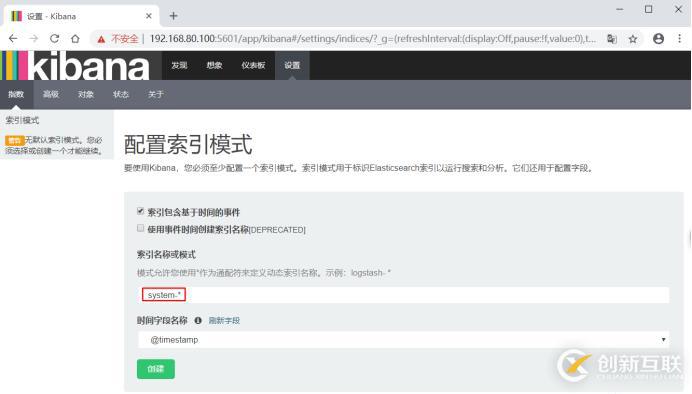Screen dimensions: 692x394
Task: Open the 状态 Status sub-tab
Action: coord(120,94)
